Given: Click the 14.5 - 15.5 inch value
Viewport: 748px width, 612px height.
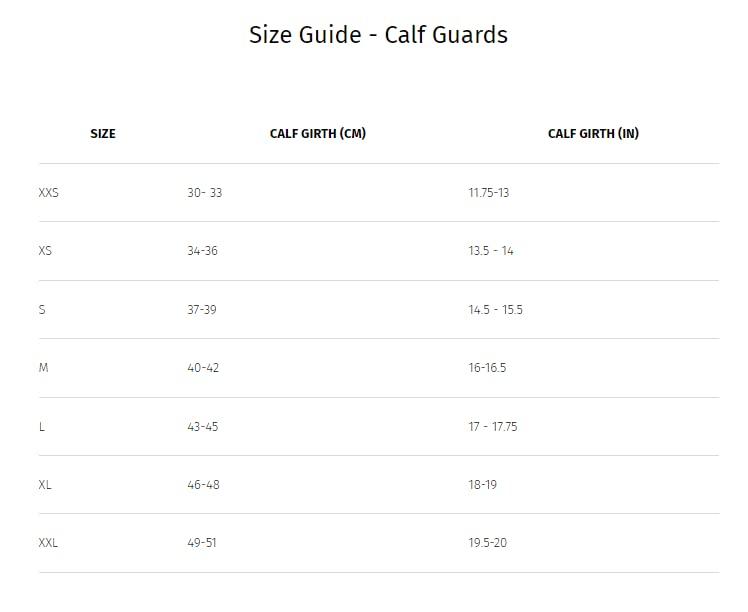Looking at the screenshot, I should click(x=495, y=310).
